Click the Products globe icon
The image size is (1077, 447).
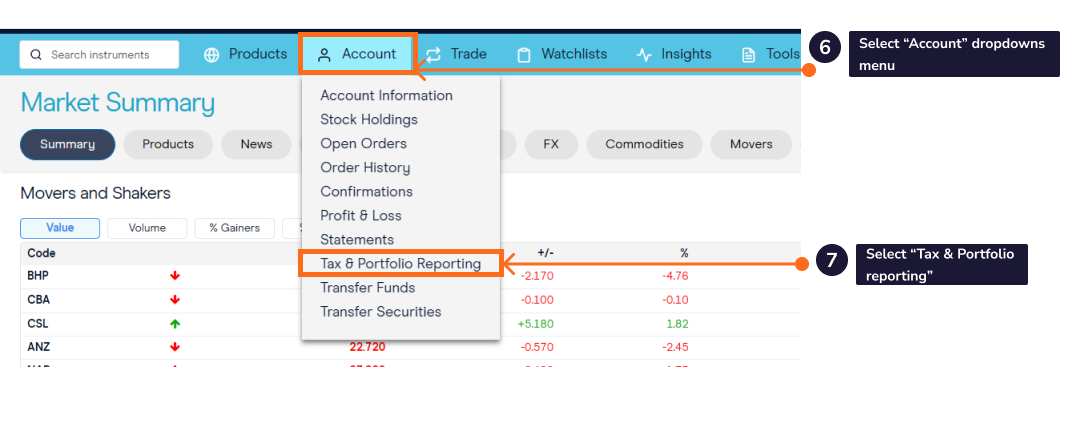click(212, 55)
